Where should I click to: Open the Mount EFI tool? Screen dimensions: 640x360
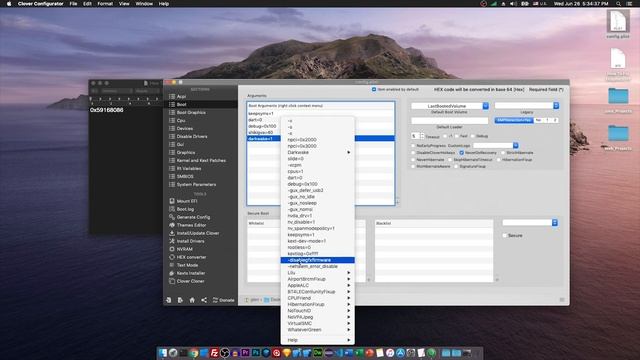point(187,201)
